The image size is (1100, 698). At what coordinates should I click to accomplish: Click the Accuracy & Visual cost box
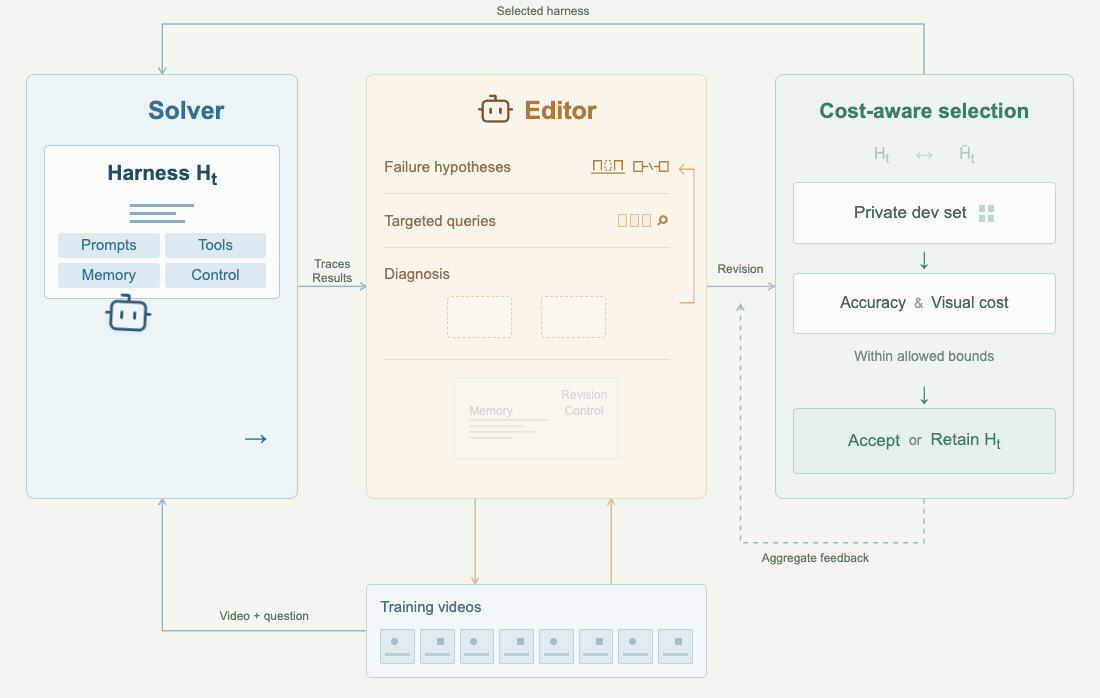tap(924, 303)
